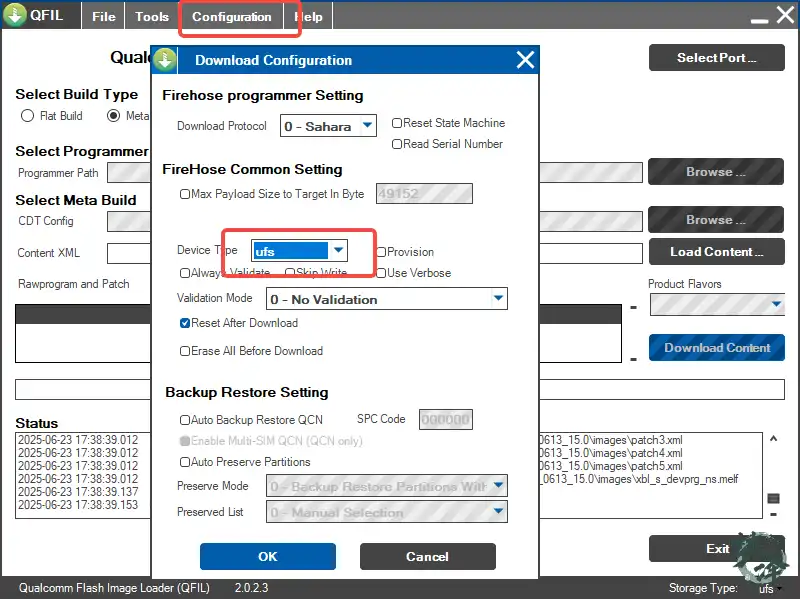Click Browse for Programmer Path
800x599 pixels.
(716, 171)
